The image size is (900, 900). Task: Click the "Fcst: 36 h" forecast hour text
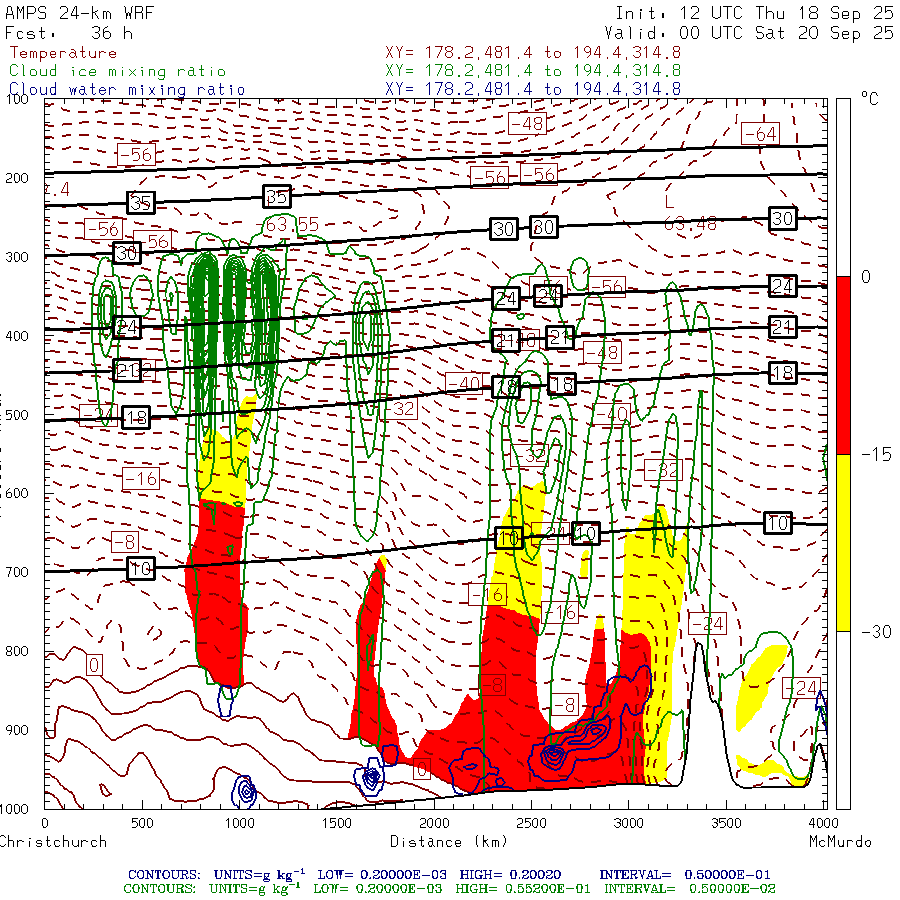[69, 33]
